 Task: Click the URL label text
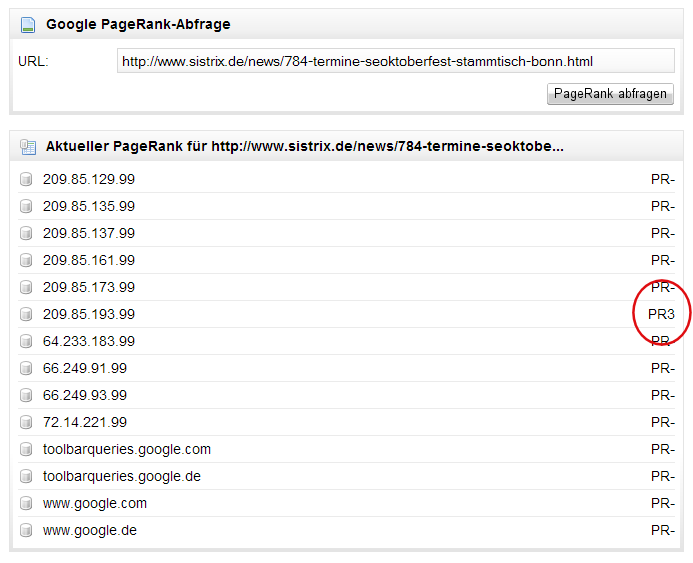coord(33,62)
